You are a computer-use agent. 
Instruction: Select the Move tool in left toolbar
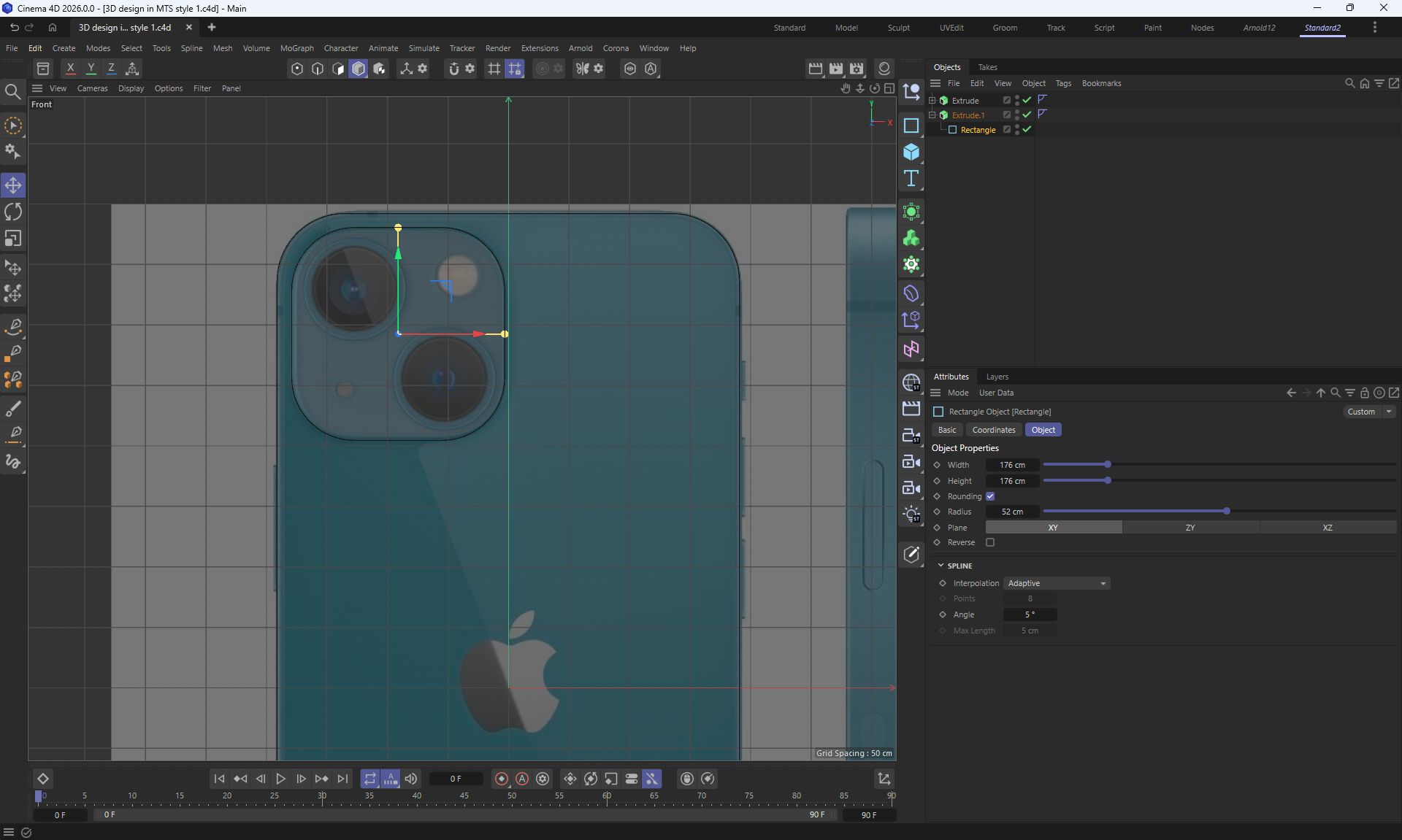tap(13, 185)
